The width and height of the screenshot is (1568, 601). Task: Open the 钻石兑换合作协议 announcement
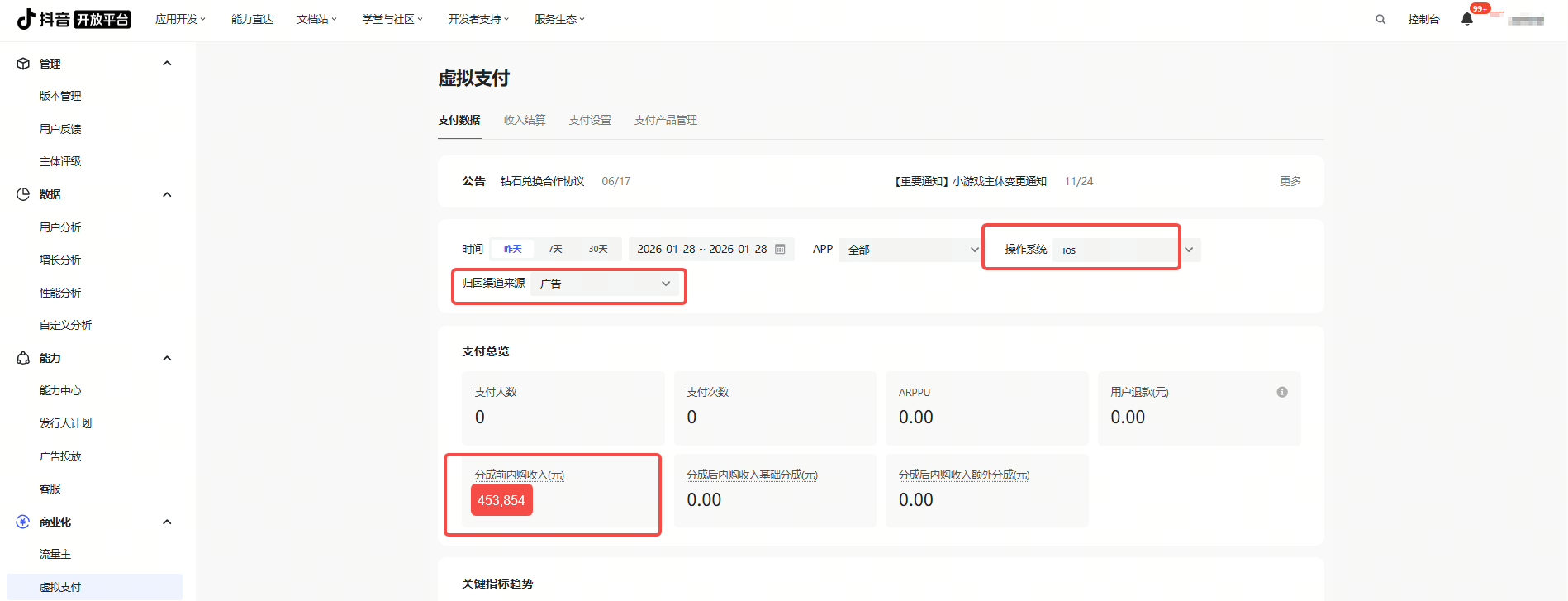coord(542,181)
